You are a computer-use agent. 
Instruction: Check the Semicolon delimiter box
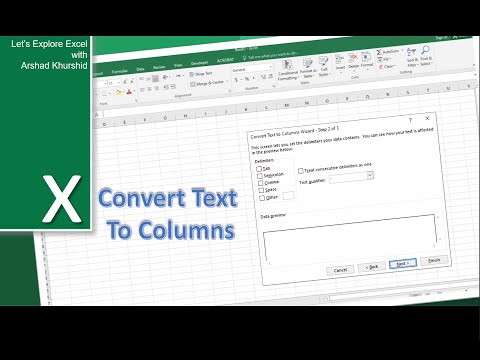pos(260,176)
